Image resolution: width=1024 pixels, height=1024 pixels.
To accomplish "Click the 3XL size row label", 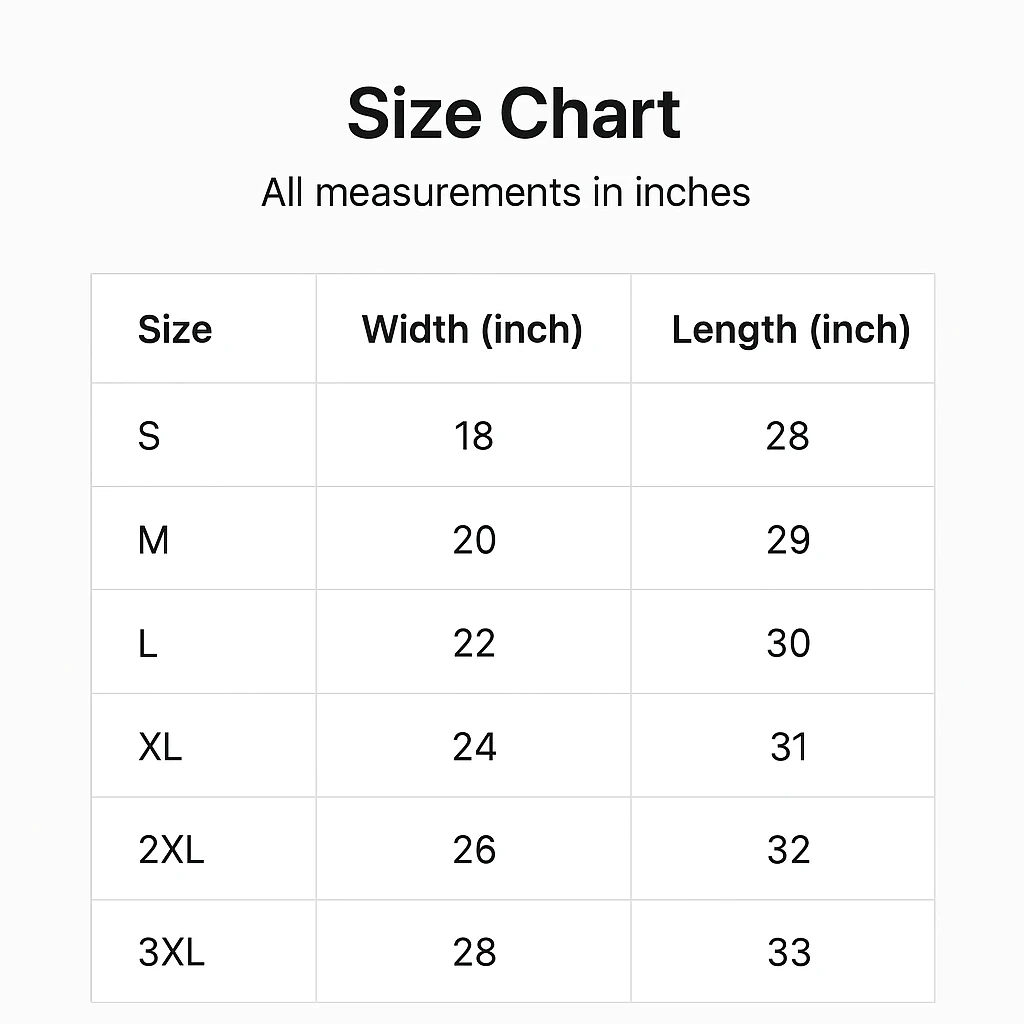I will point(171,953).
